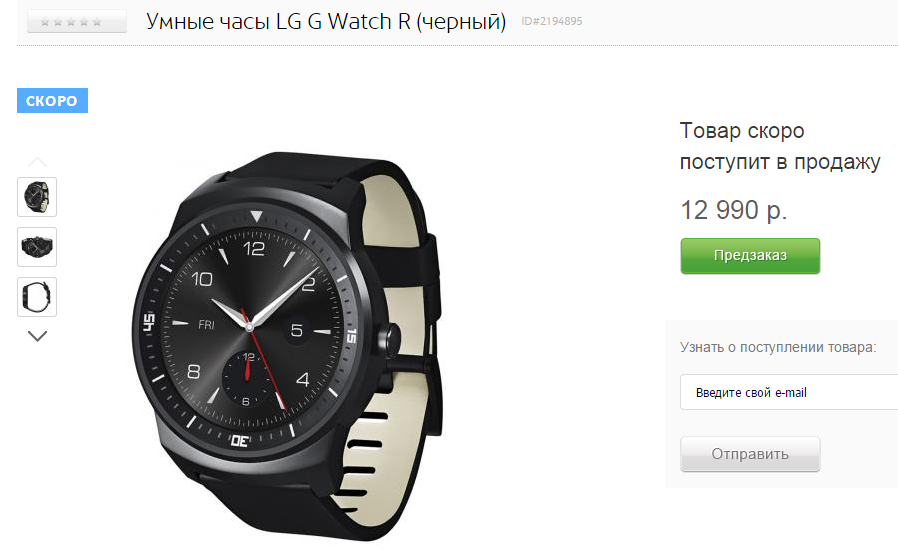
Task: Click the 12 990 р. price
Action: pyautogui.click(x=734, y=210)
